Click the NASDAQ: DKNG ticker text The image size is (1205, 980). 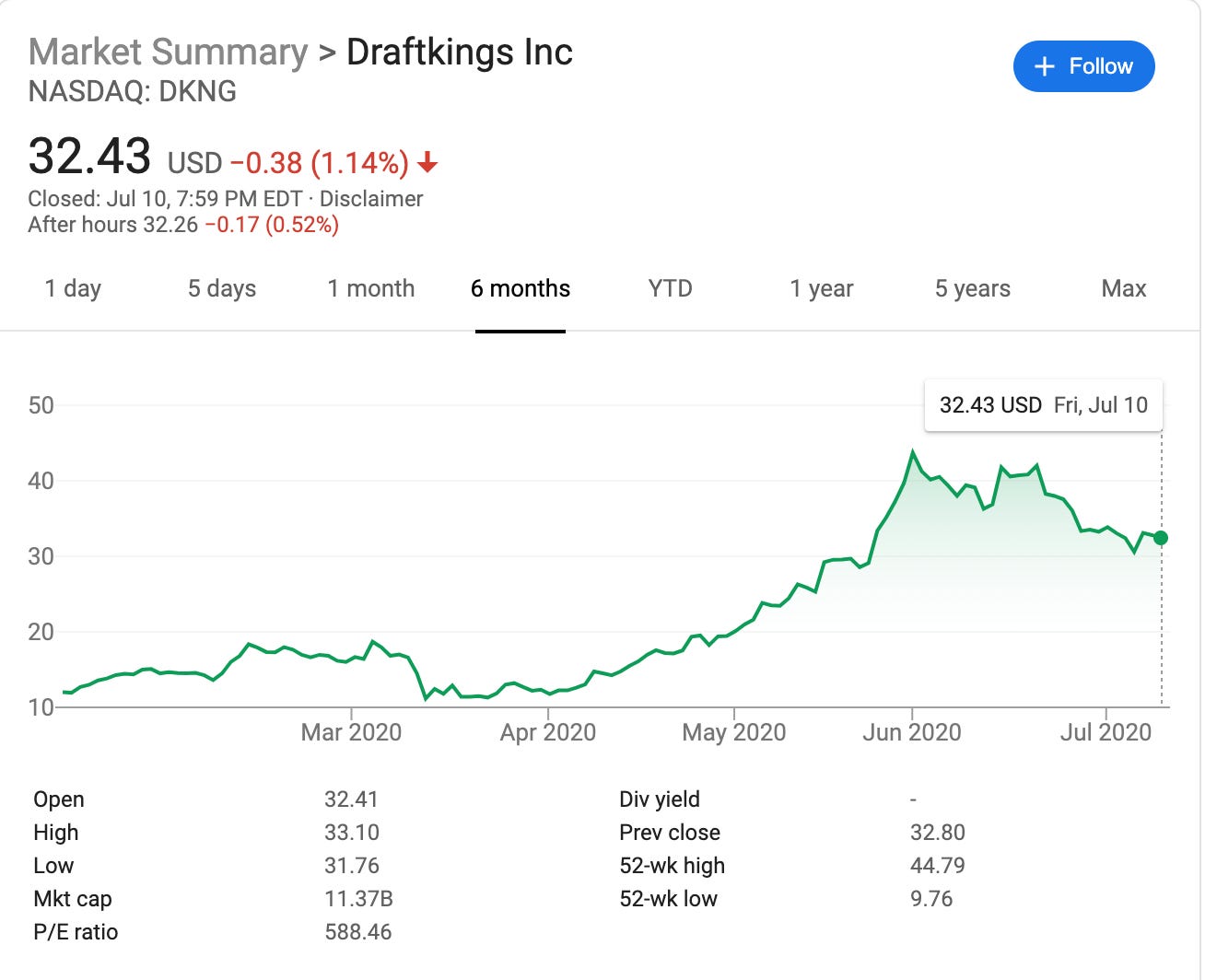[133, 91]
